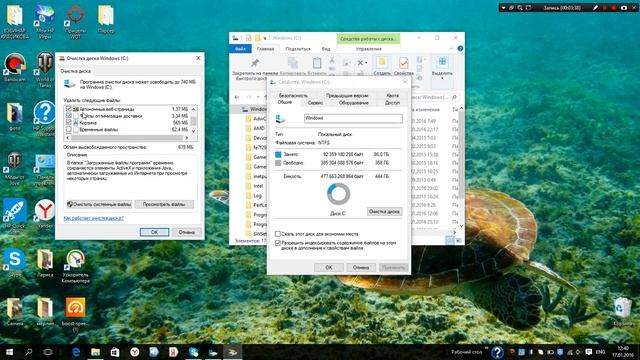
Task: Toggle the delivery optimization files checkbox
Action: click(x=69, y=116)
